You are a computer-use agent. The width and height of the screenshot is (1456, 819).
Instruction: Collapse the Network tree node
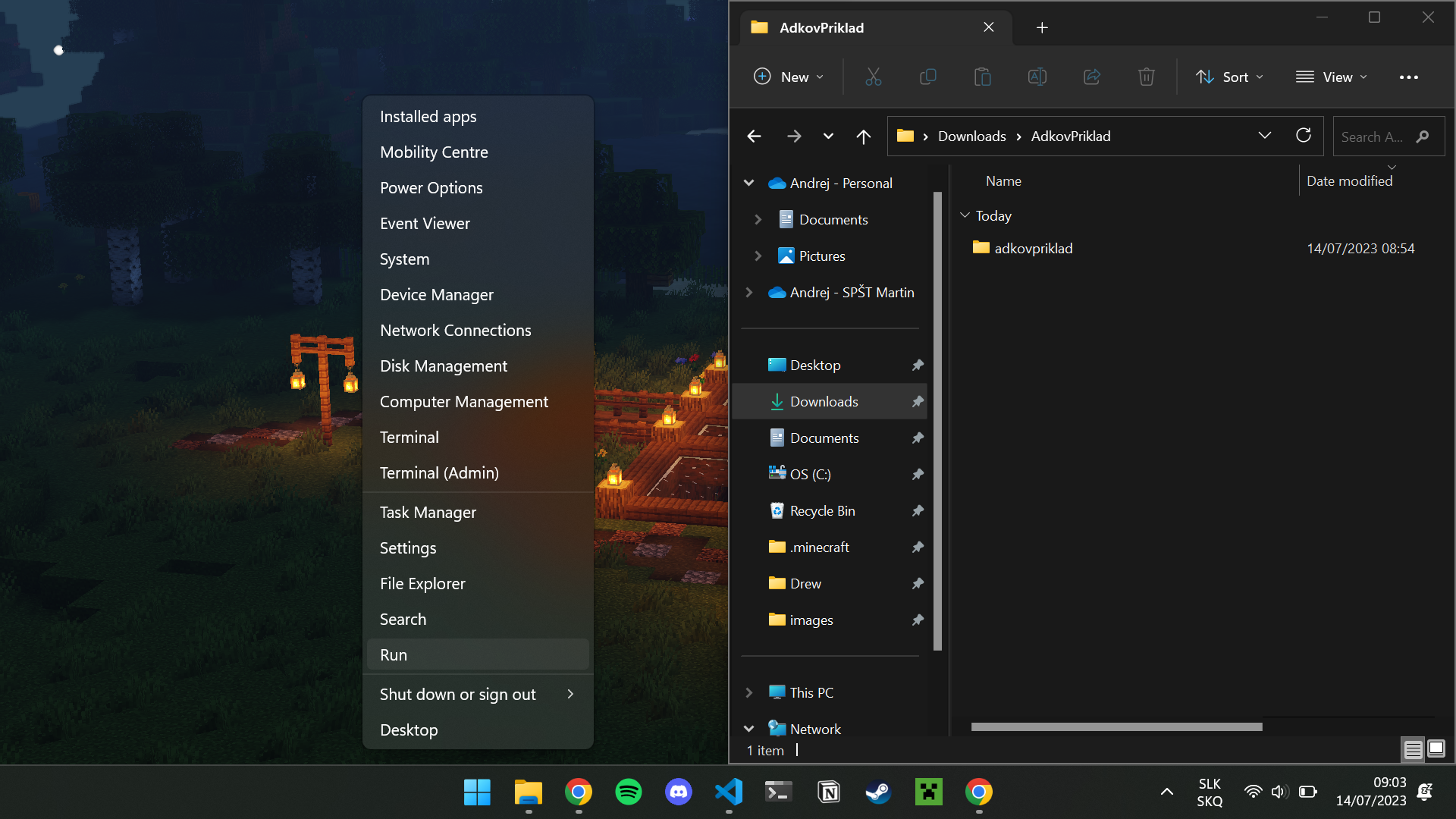(748, 729)
